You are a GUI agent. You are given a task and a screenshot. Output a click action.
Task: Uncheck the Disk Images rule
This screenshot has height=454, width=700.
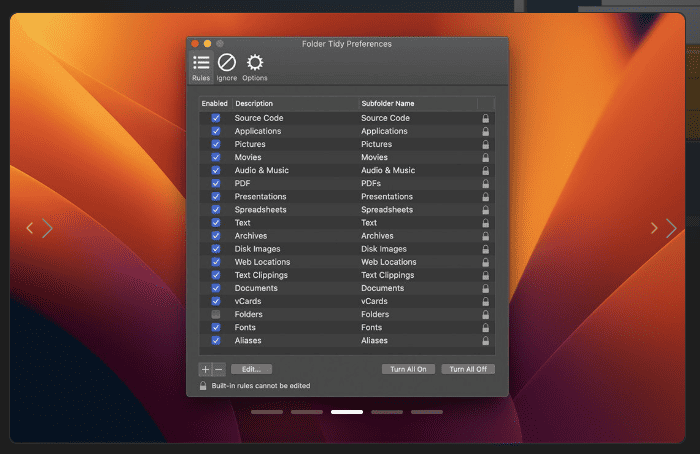coord(216,249)
